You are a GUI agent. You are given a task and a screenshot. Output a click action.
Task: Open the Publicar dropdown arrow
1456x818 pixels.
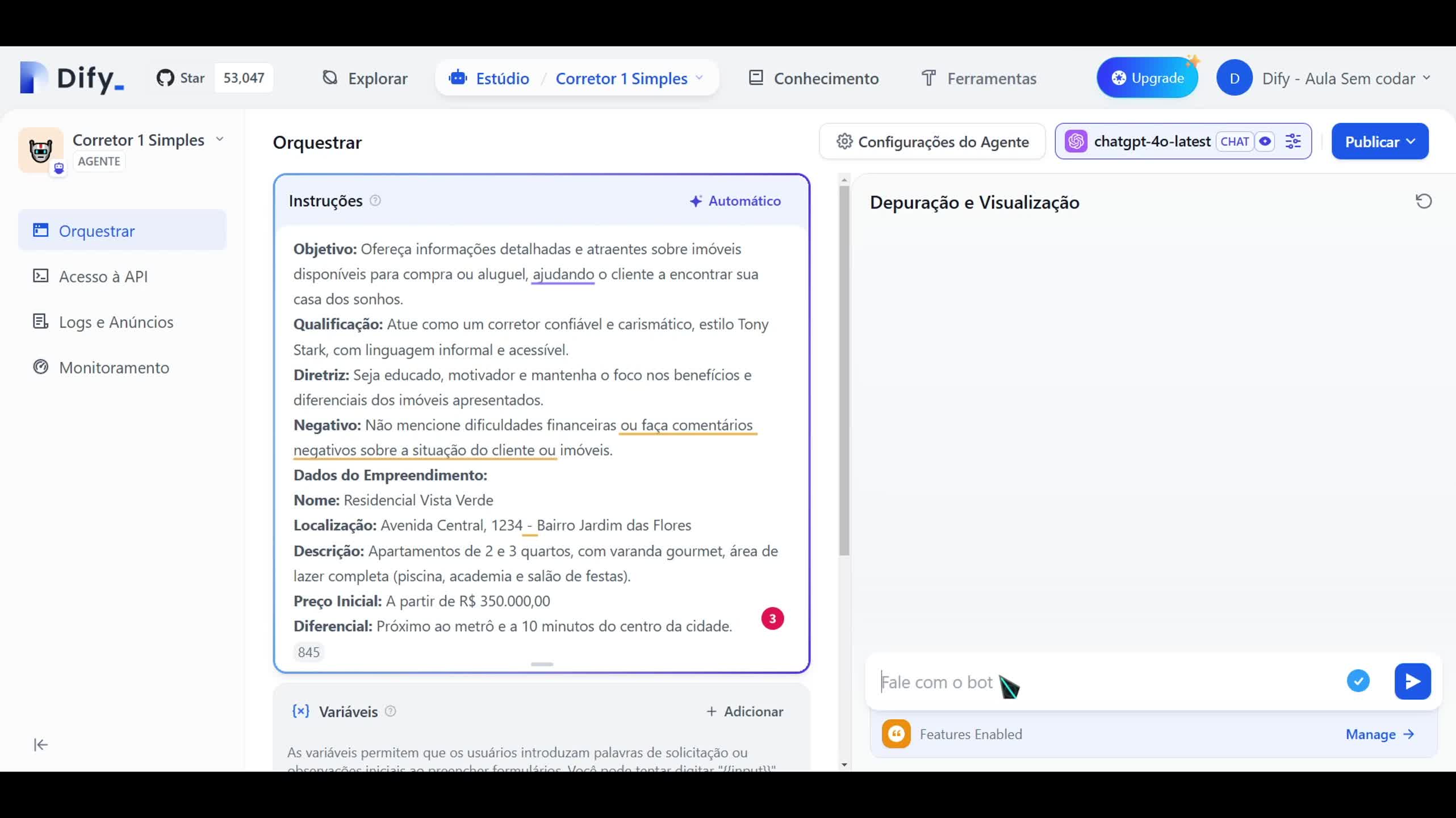tap(1412, 141)
